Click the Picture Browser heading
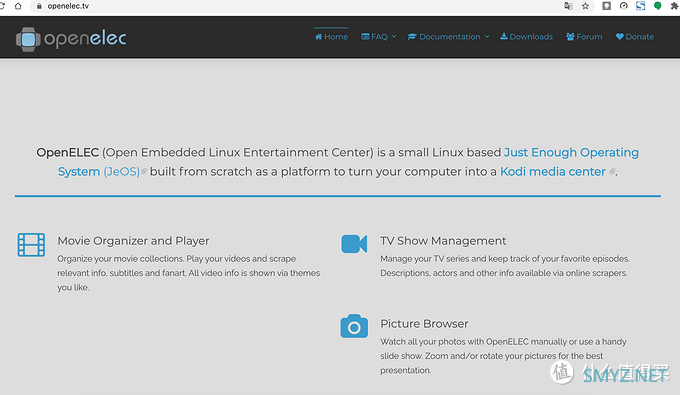The image size is (680, 395). 424,324
